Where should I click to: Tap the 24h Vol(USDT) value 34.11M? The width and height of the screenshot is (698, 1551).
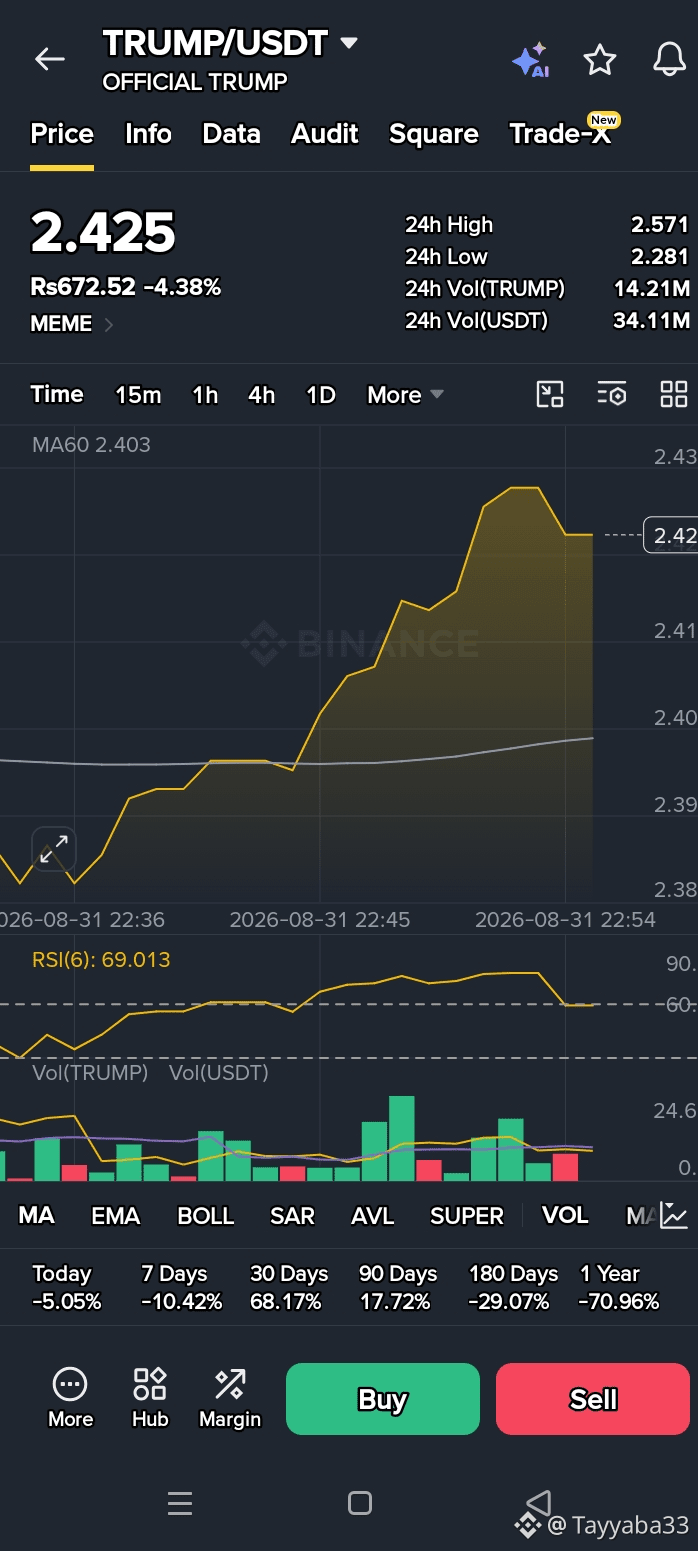point(651,321)
